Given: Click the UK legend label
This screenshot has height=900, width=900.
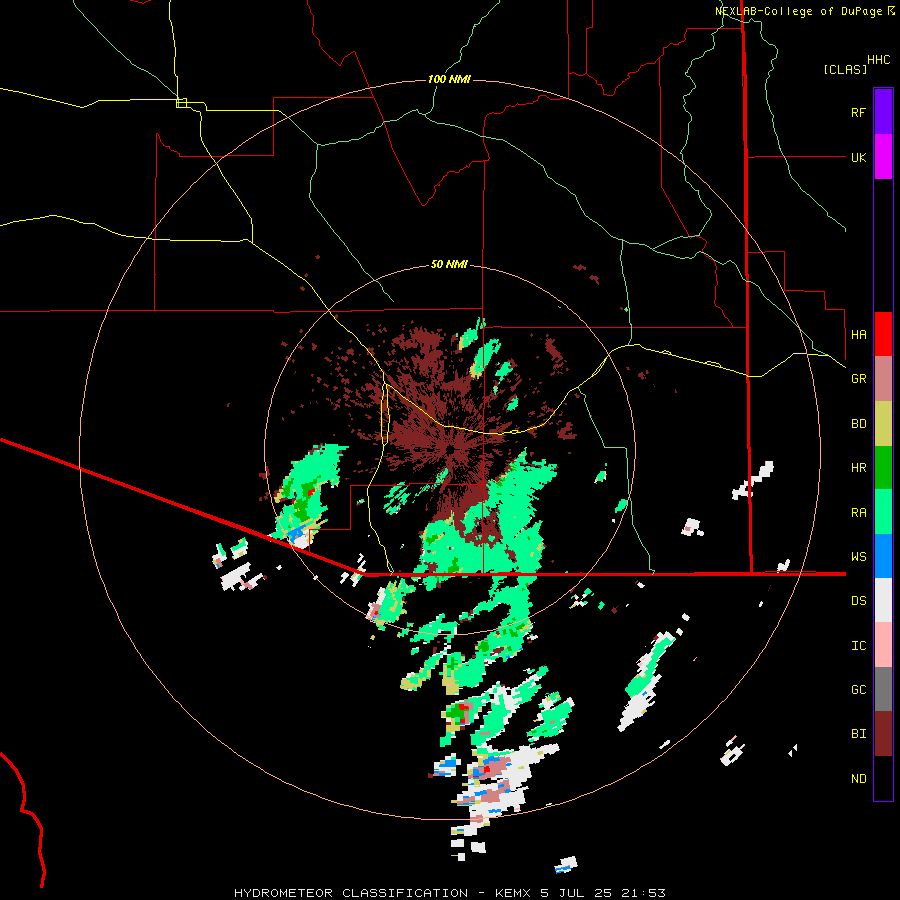Looking at the screenshot, I should [858, 157].
